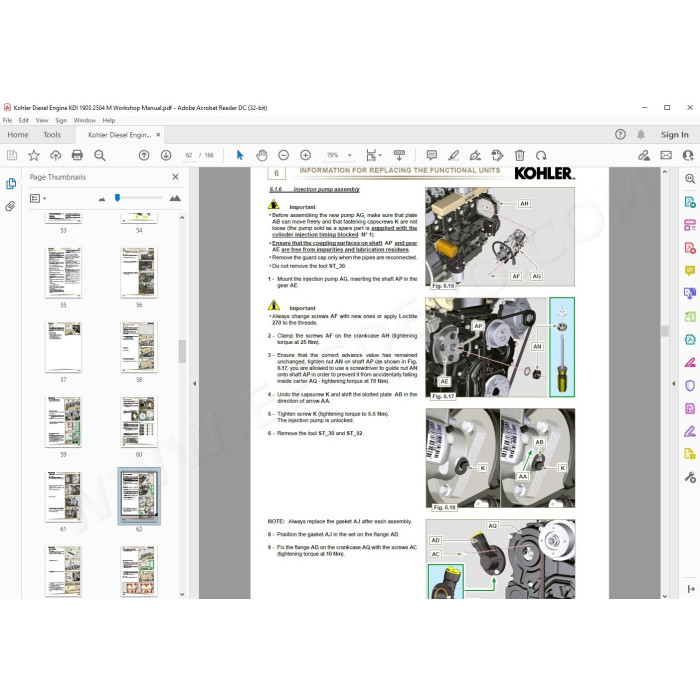Click the cloud upload icon
700x700 pixels.
point(56,155)
